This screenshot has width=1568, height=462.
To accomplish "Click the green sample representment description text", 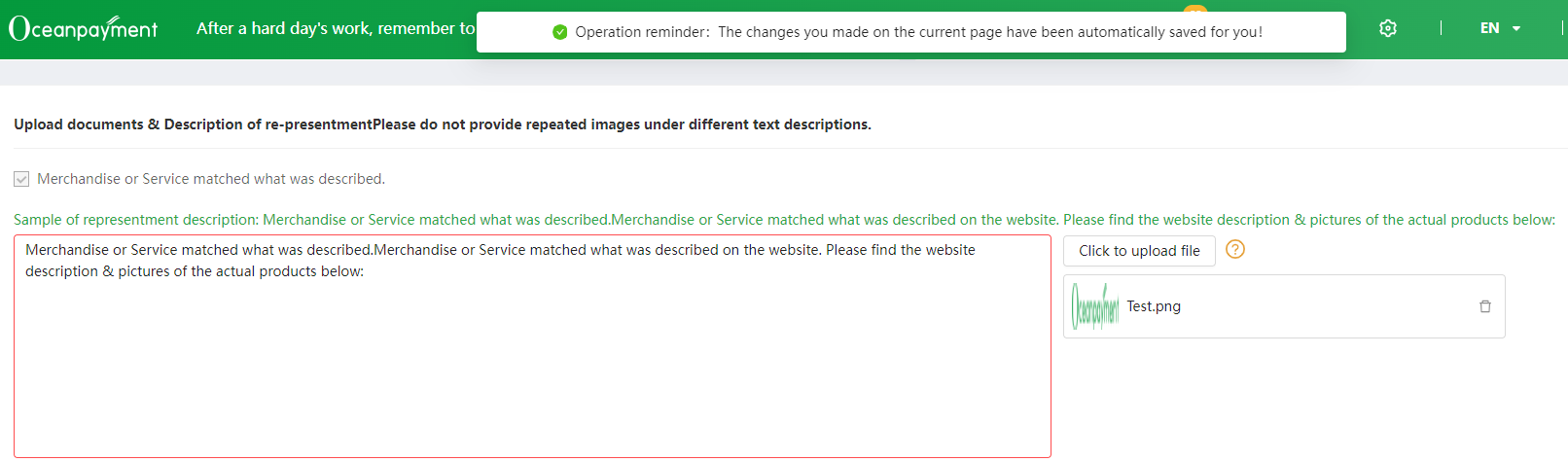I will point(784,220).
